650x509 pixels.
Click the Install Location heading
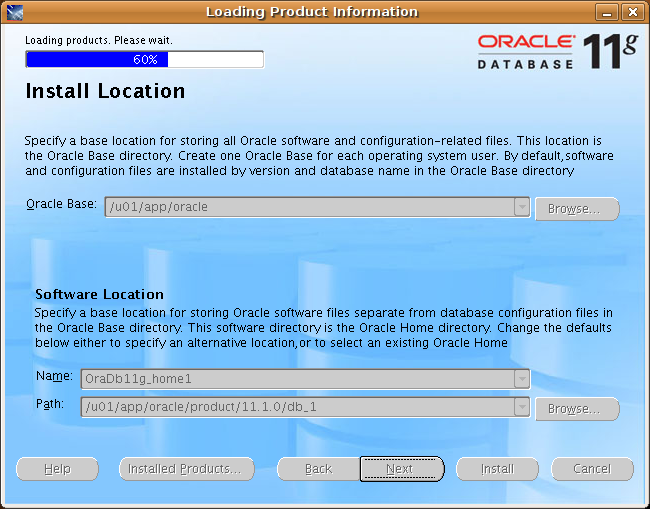pyautogui.click(x=105, y=91)
